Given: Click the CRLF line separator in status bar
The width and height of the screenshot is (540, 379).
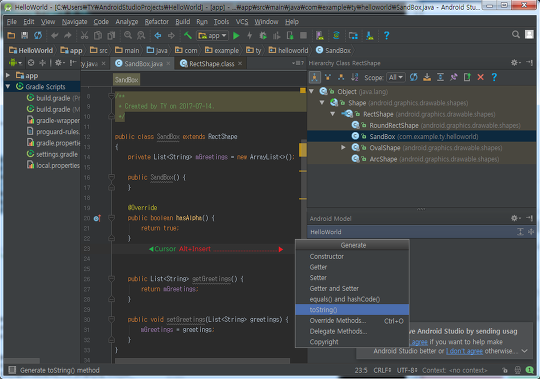Looking at the screenshot, I should [382, 370].
